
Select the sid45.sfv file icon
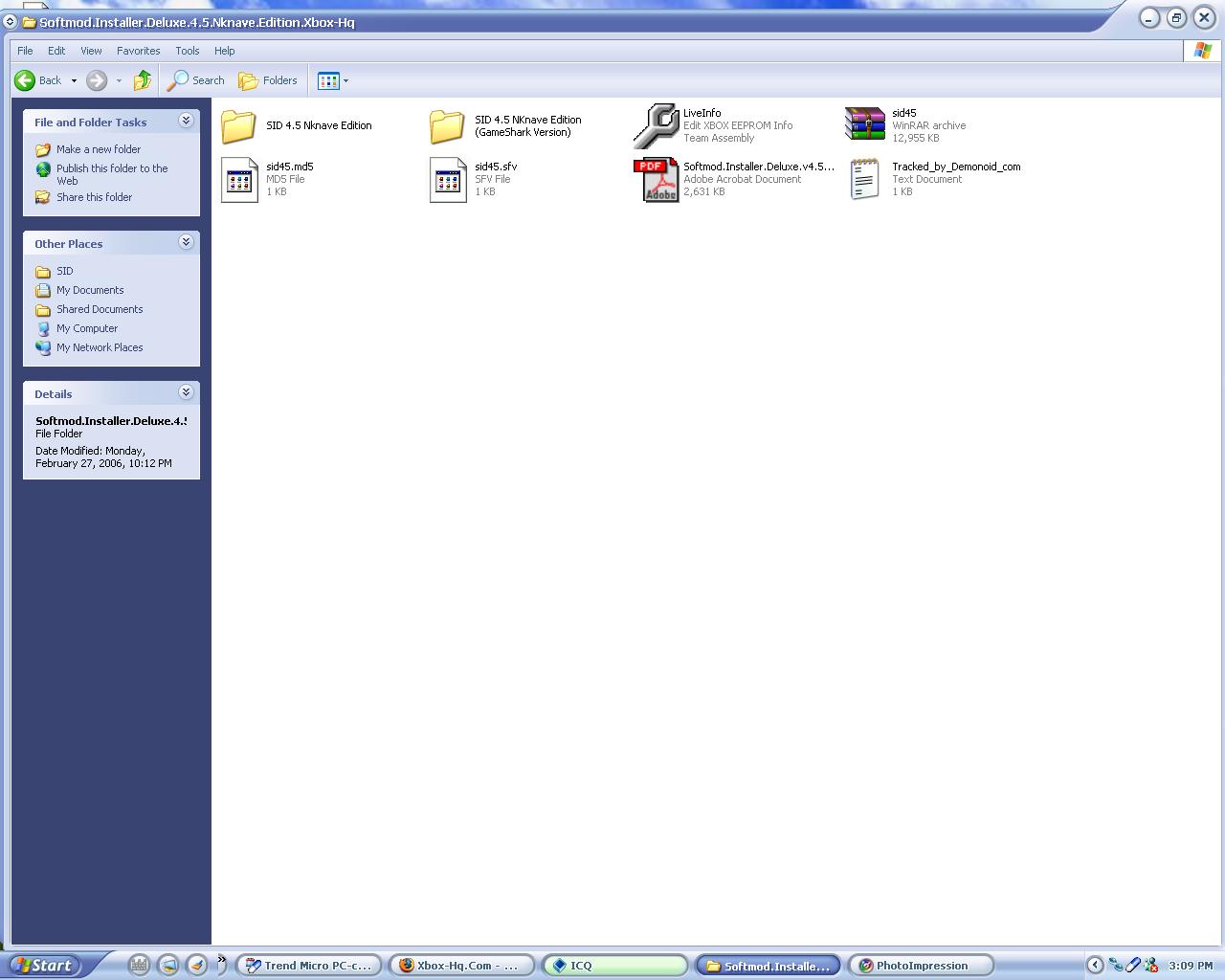coord(448,179)
